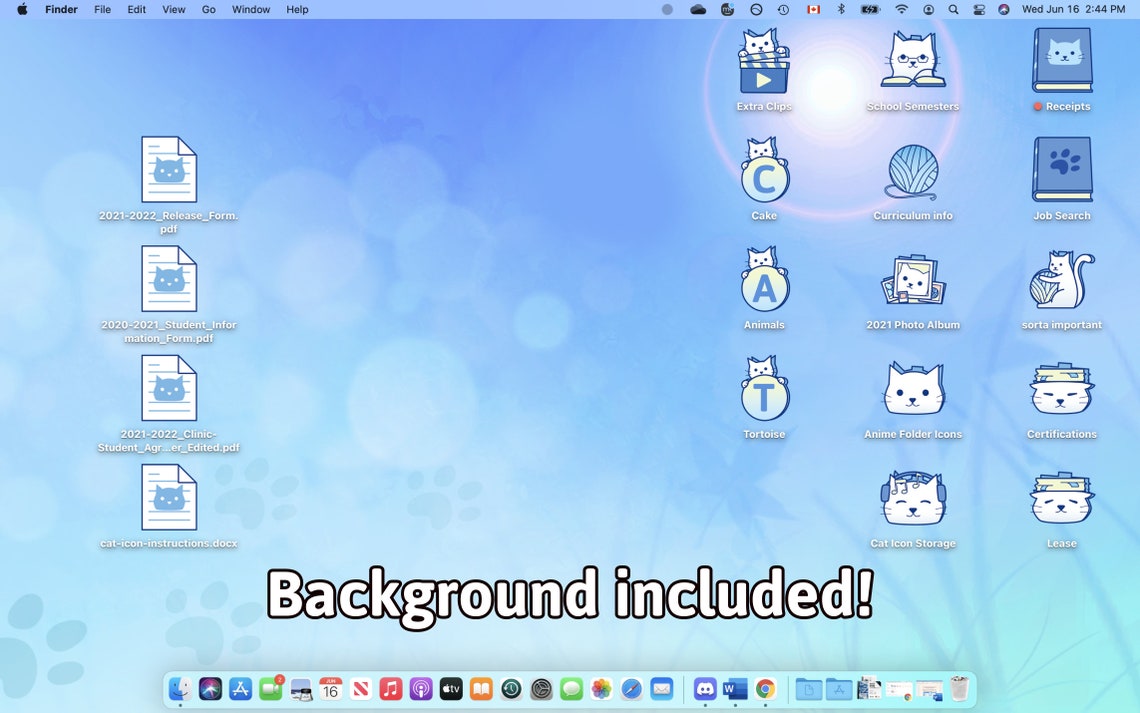Open the Anime Folder Icons folder
The image size is (1140, 713).
click(912, 390)
